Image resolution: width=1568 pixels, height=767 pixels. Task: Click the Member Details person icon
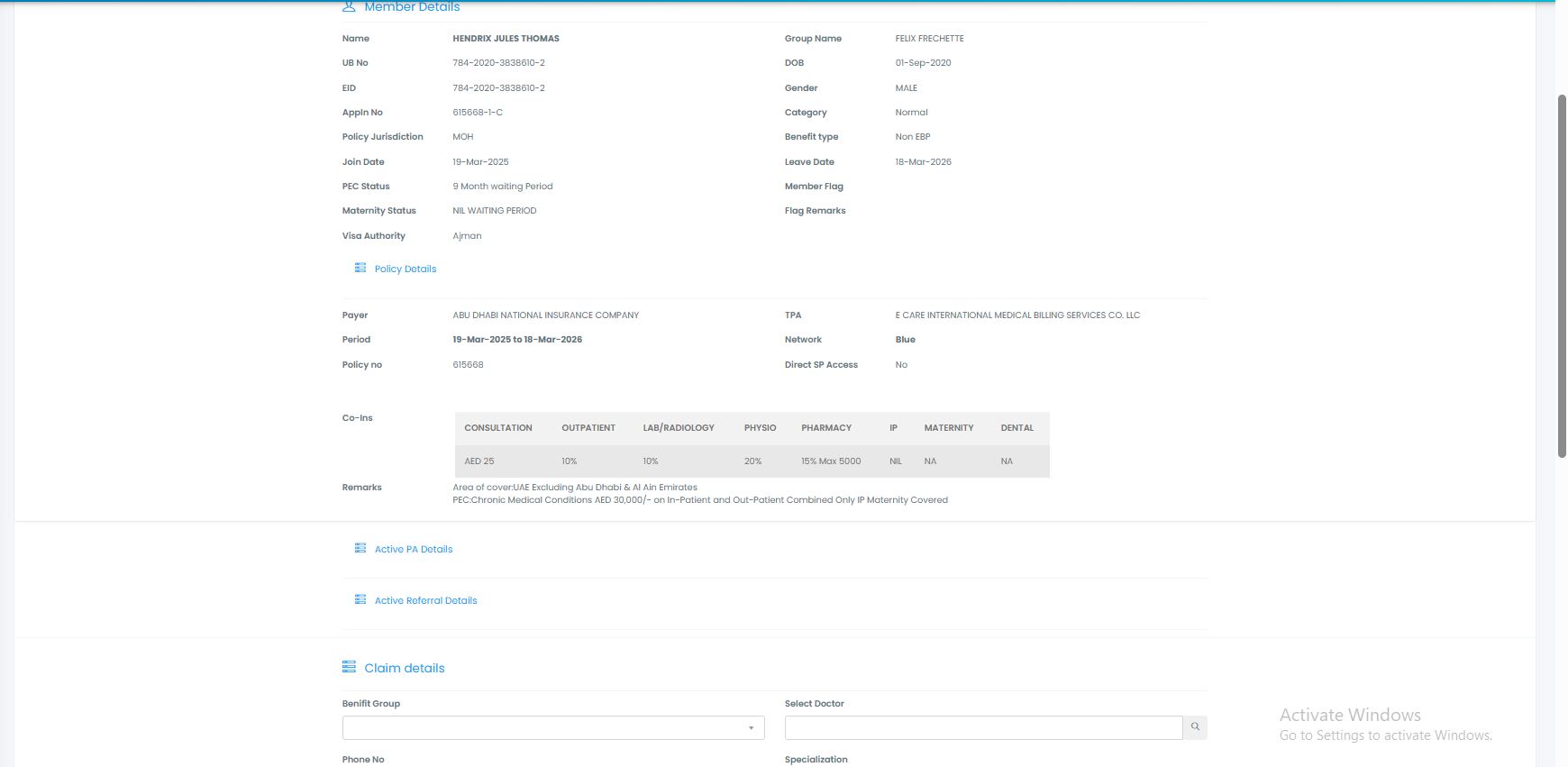tap(349, 6)
